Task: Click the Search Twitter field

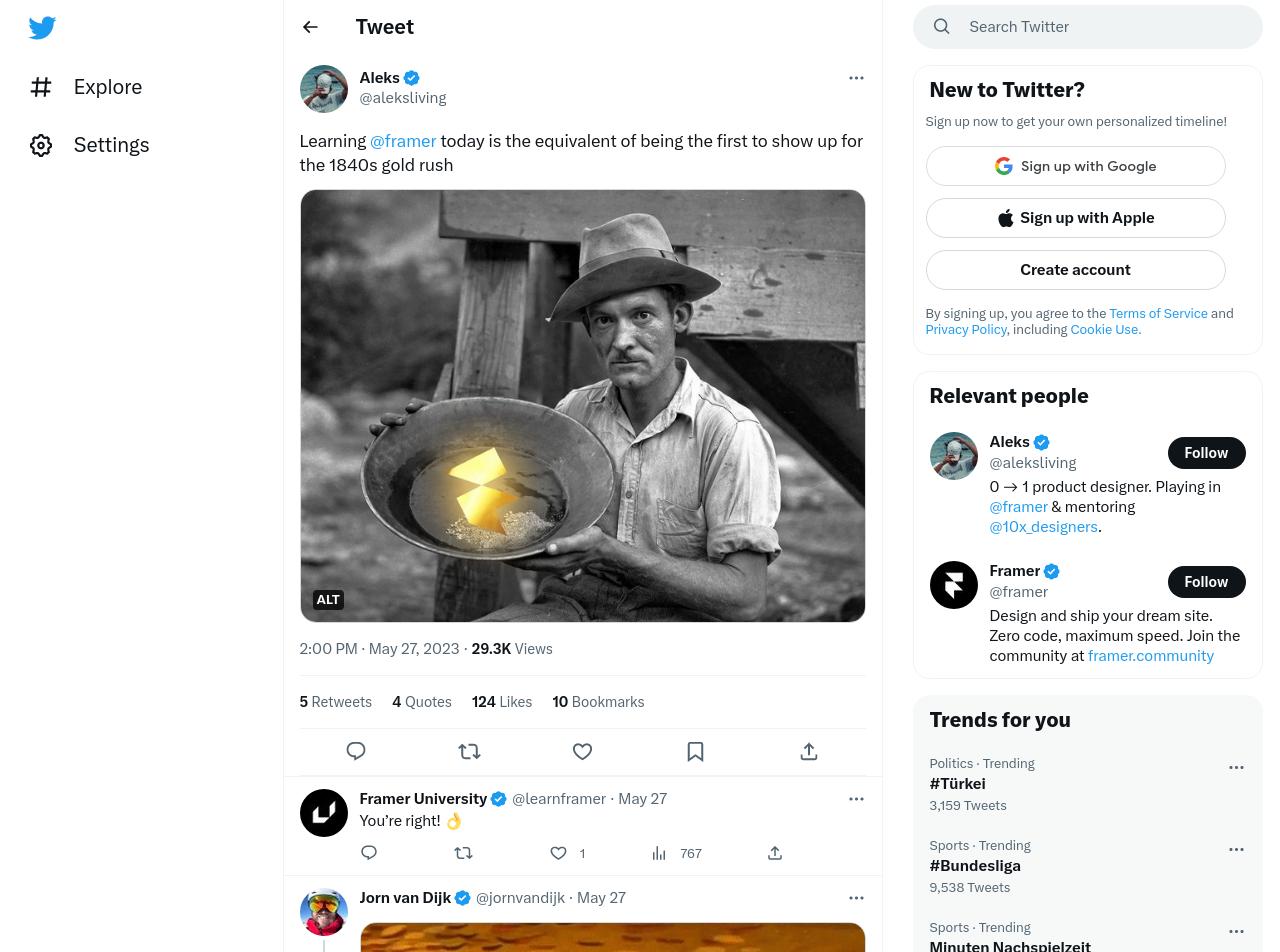Action: coord(1105,27)
